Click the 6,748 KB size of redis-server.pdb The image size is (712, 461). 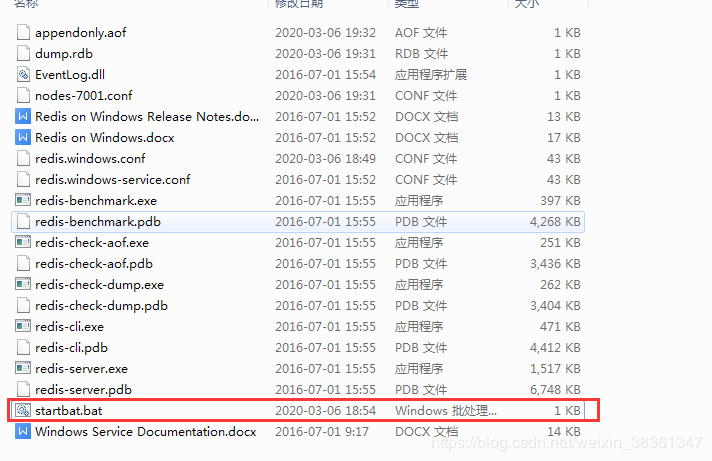point(555,390)
